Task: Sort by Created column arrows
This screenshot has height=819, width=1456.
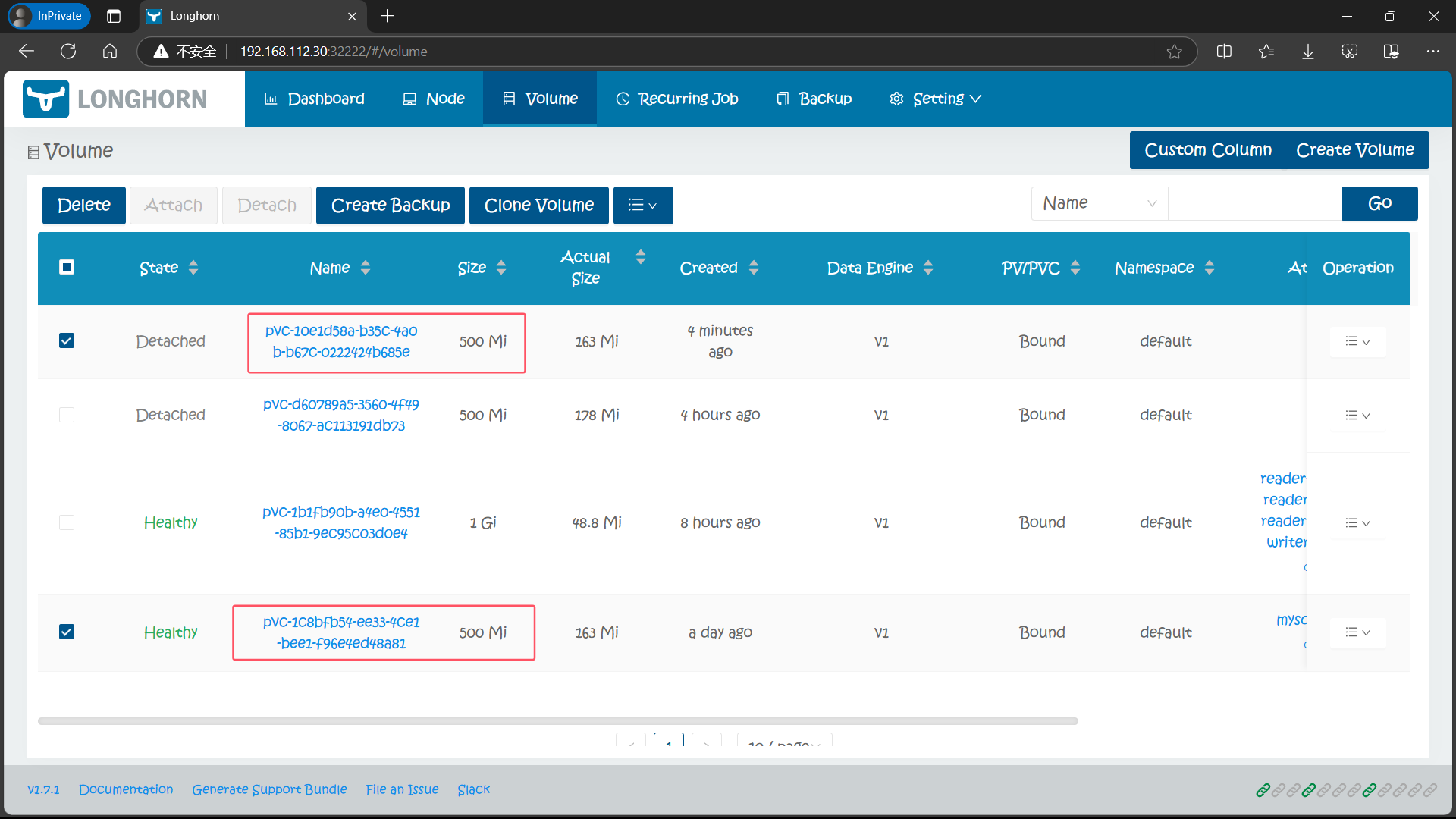Action: [754, 268]
